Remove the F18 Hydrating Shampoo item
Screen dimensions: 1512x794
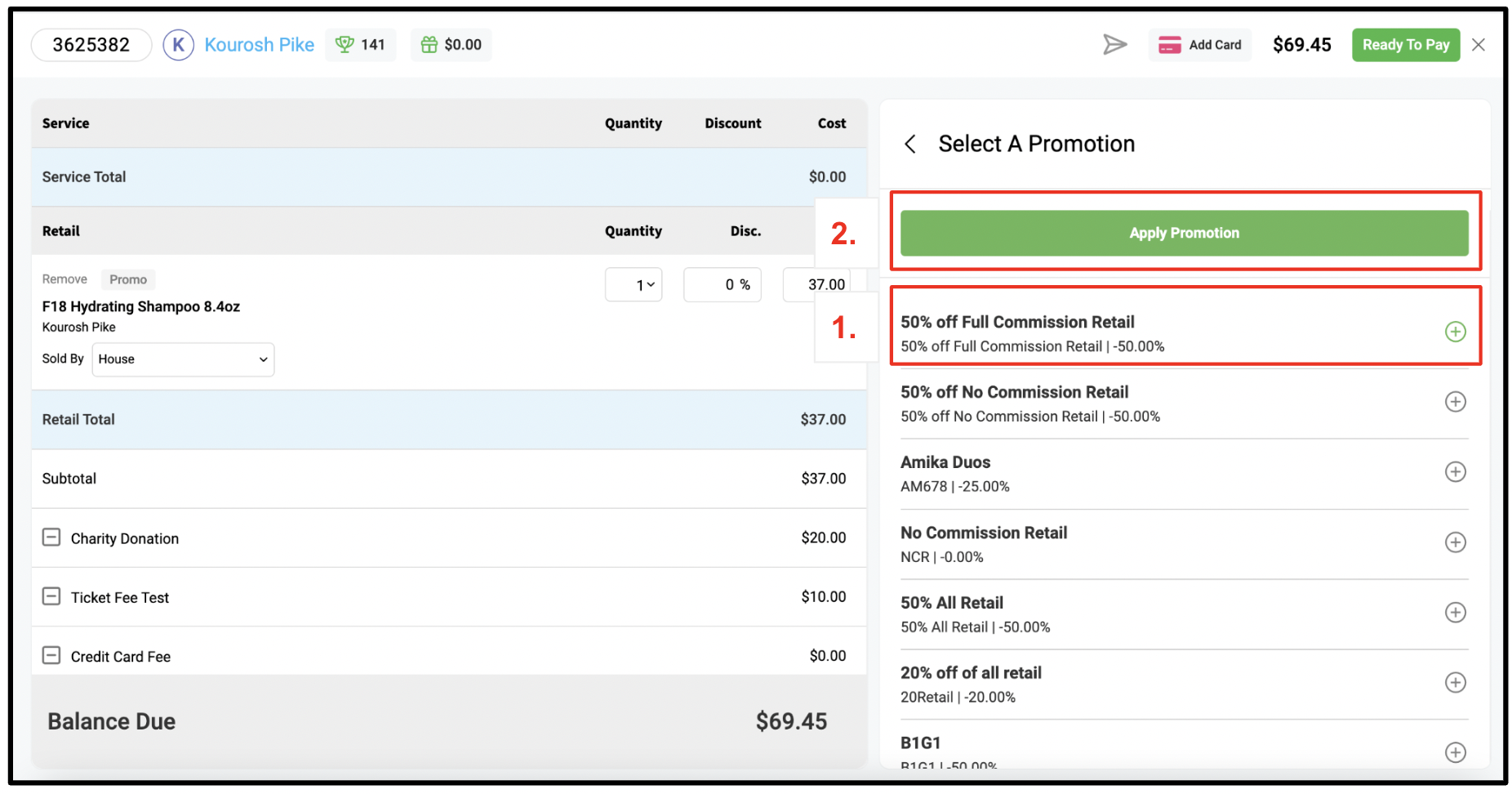point(64,279)
